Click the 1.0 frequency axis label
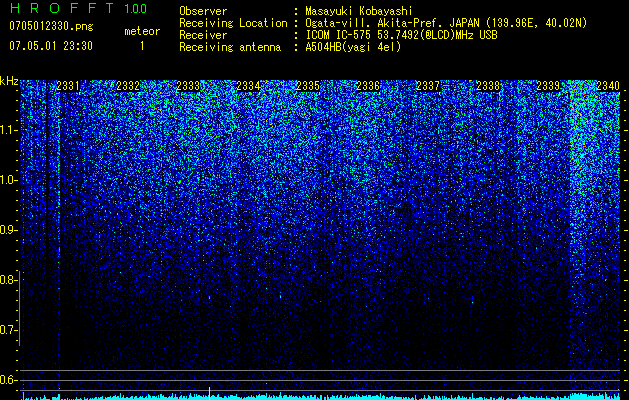This screenshot has height=400, width=629. click(7, 180)
